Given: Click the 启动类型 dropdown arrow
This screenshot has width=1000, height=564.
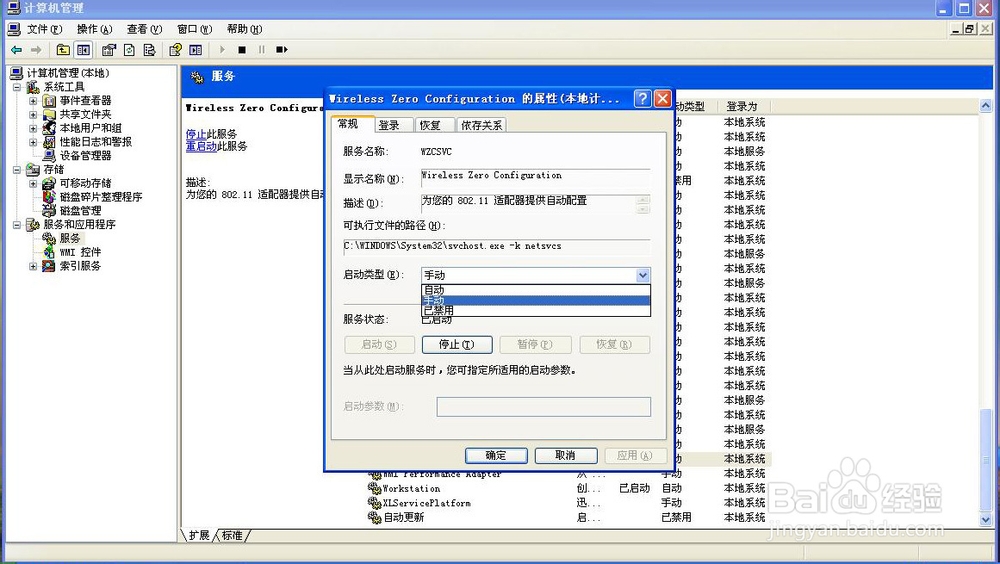Looking at the screenshot, I should 643,275.
